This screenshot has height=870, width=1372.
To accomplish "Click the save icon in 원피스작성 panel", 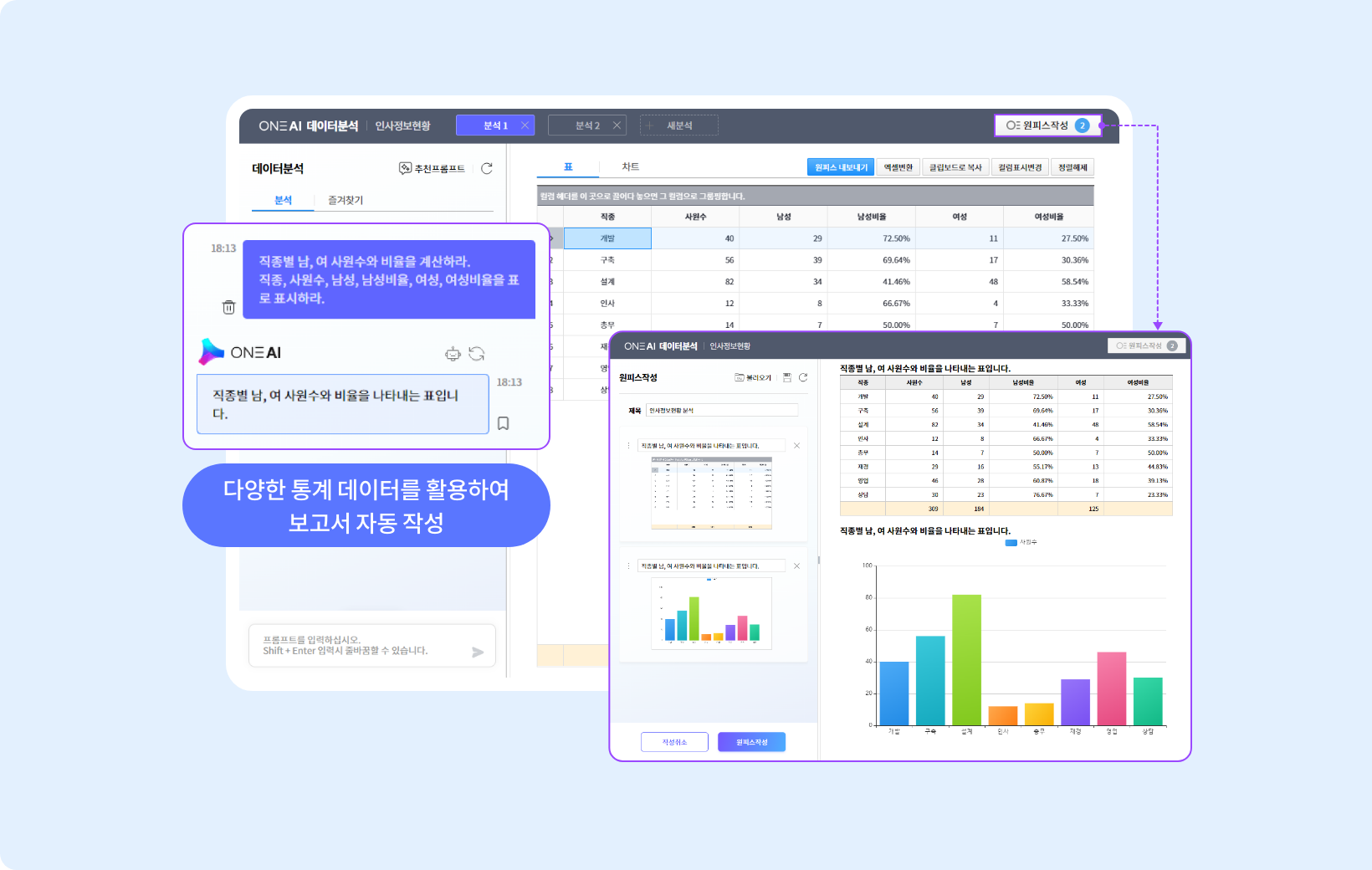I will pyautogui.click(x=787, y=377).
